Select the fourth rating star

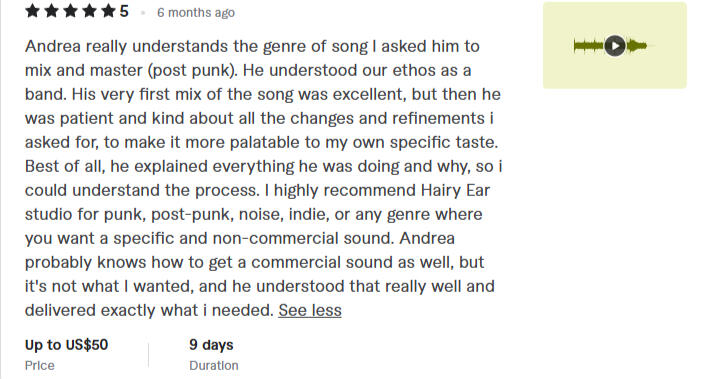pyautogui.click(x=90, y=11)
